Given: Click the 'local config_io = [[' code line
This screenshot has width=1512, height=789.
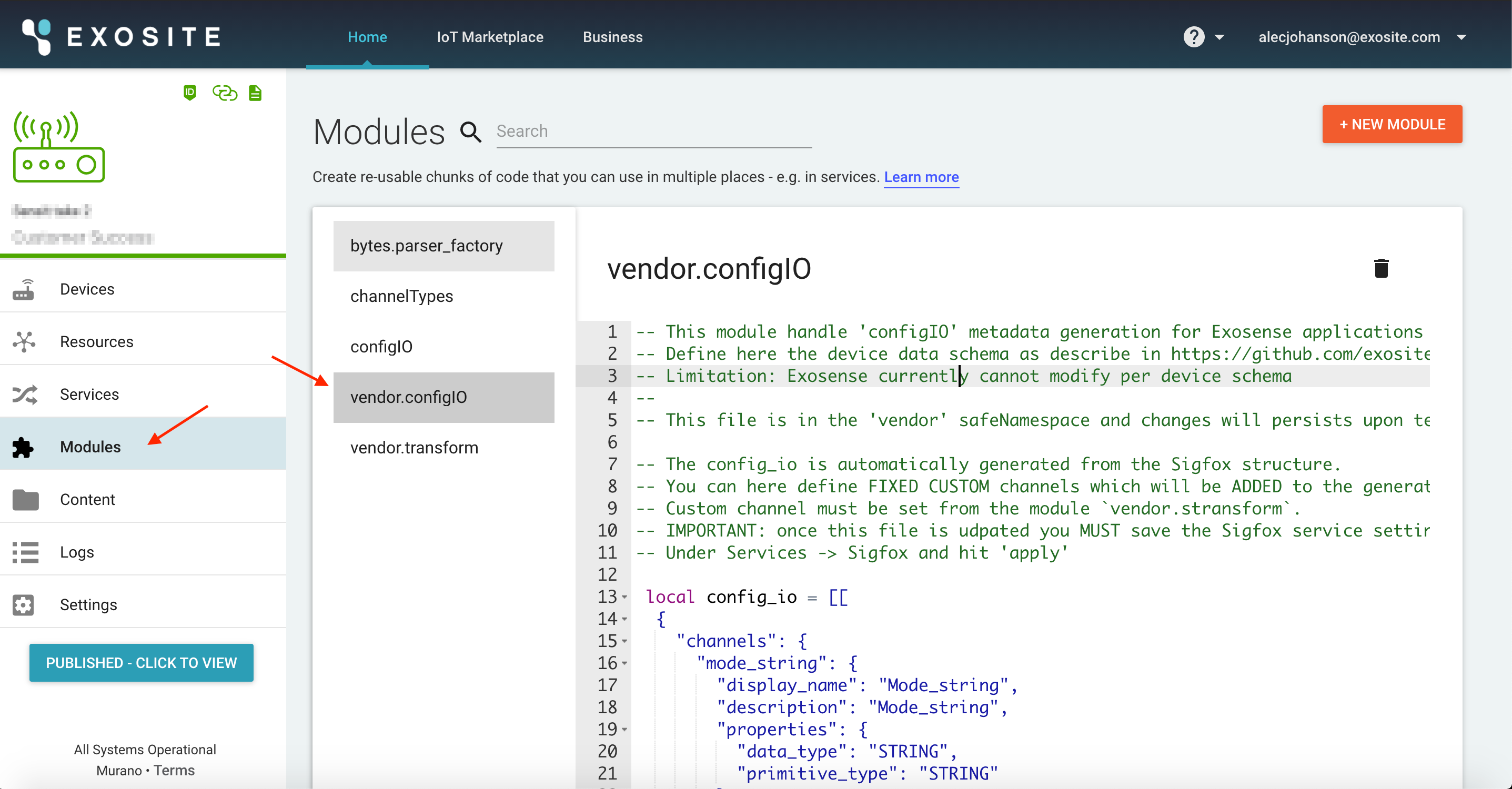Looking at the screenshot, I should (x=747, y=597).
